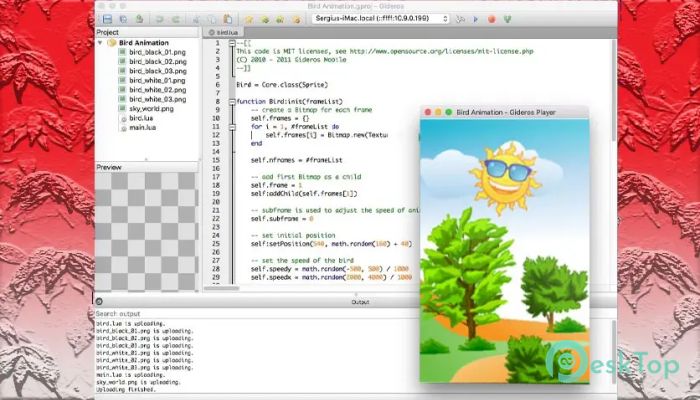
Task: Click the Undo arrow in the toolbar
Action: (159, 19)
